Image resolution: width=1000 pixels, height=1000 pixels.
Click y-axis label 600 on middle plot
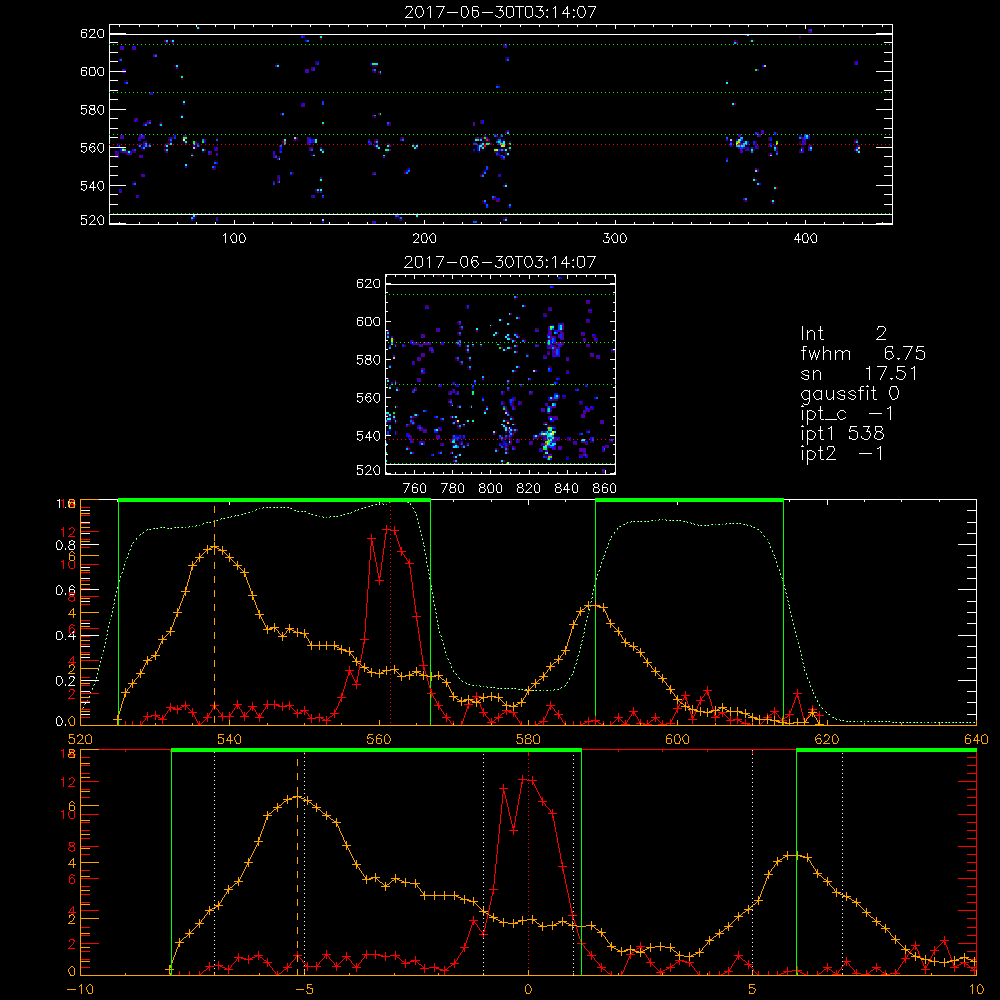point(369,321)
